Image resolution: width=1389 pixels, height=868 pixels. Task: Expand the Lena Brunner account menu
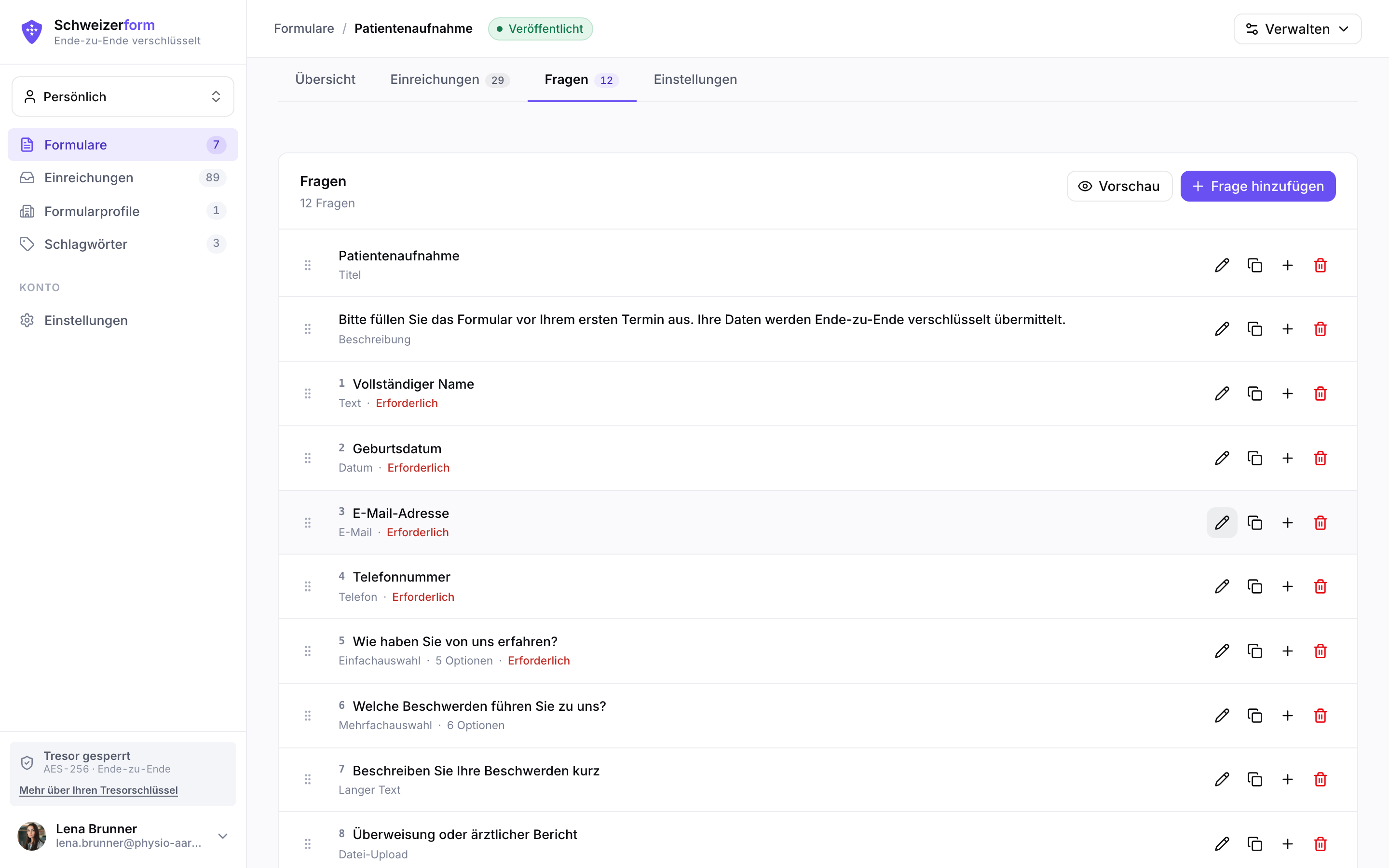223,836
